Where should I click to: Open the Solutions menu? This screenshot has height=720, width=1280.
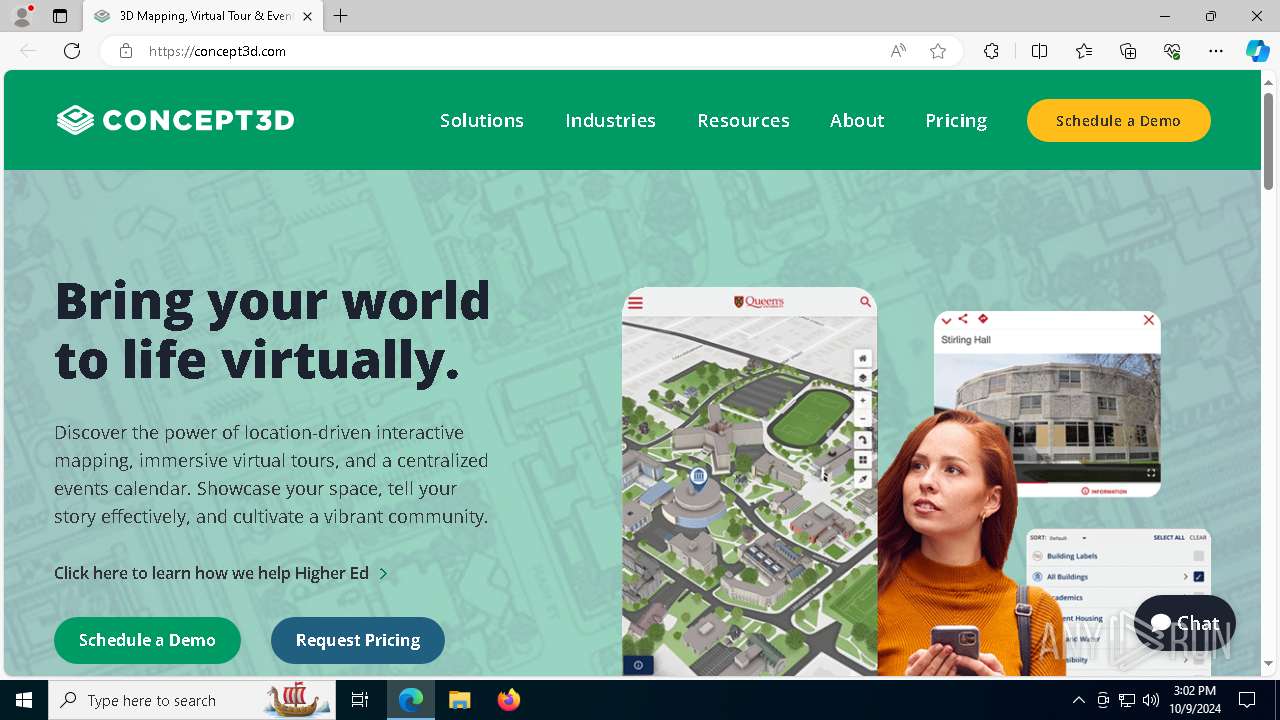click(482, 120)
